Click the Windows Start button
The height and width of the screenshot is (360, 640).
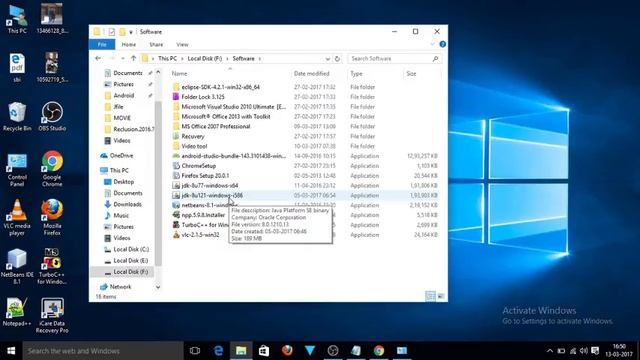click(x=11, y=351)
